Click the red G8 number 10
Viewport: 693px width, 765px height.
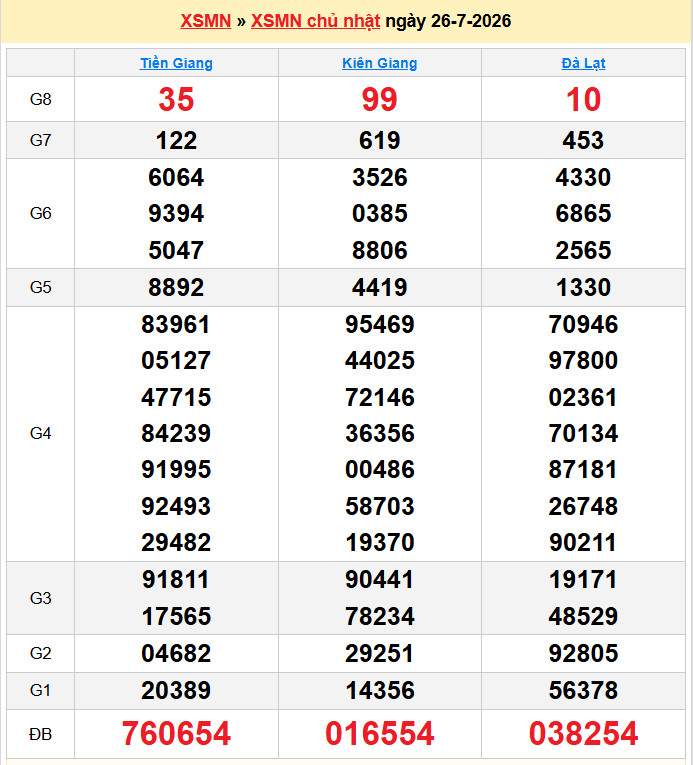[x=583, y=99]
